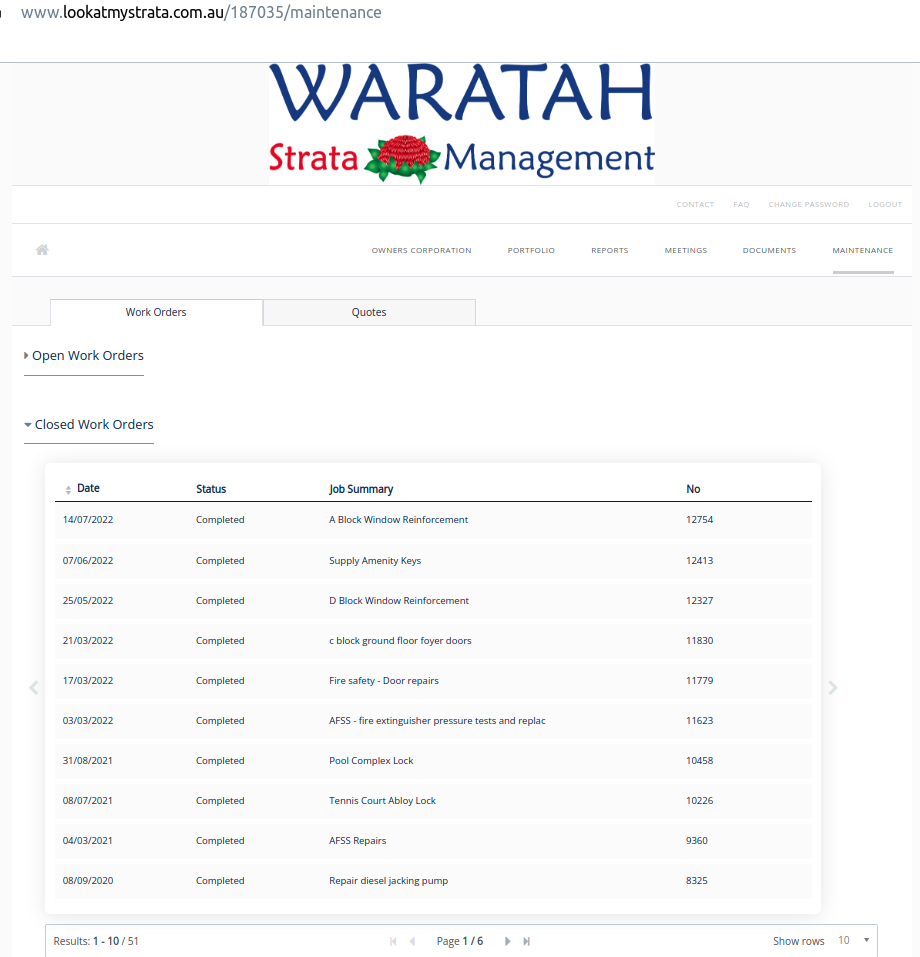Image resolution: width=920 pixels, height=957 pixels.
Task: Sort table by the Date column
Action: (87, 489)
